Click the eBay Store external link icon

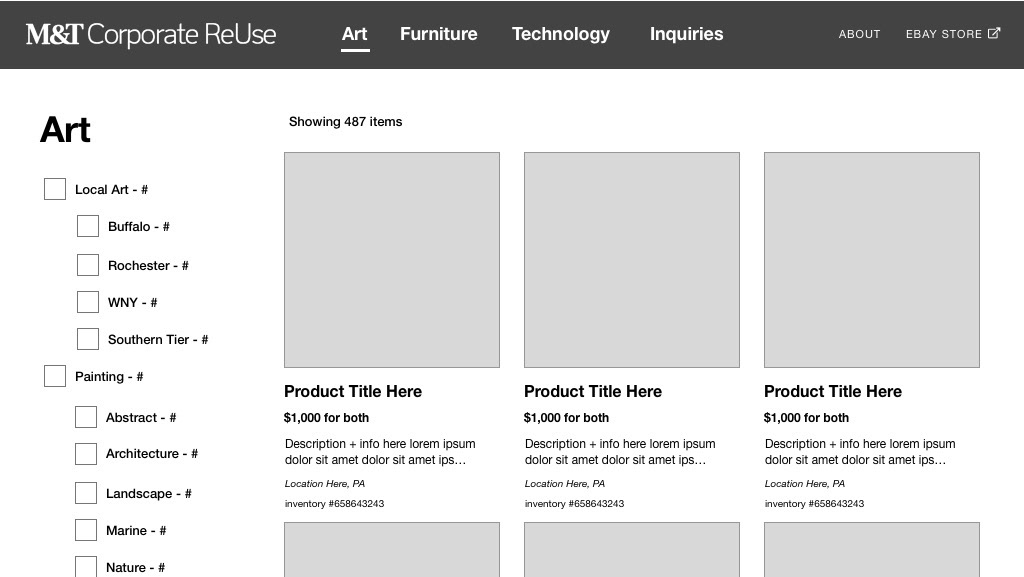[993, 33]
